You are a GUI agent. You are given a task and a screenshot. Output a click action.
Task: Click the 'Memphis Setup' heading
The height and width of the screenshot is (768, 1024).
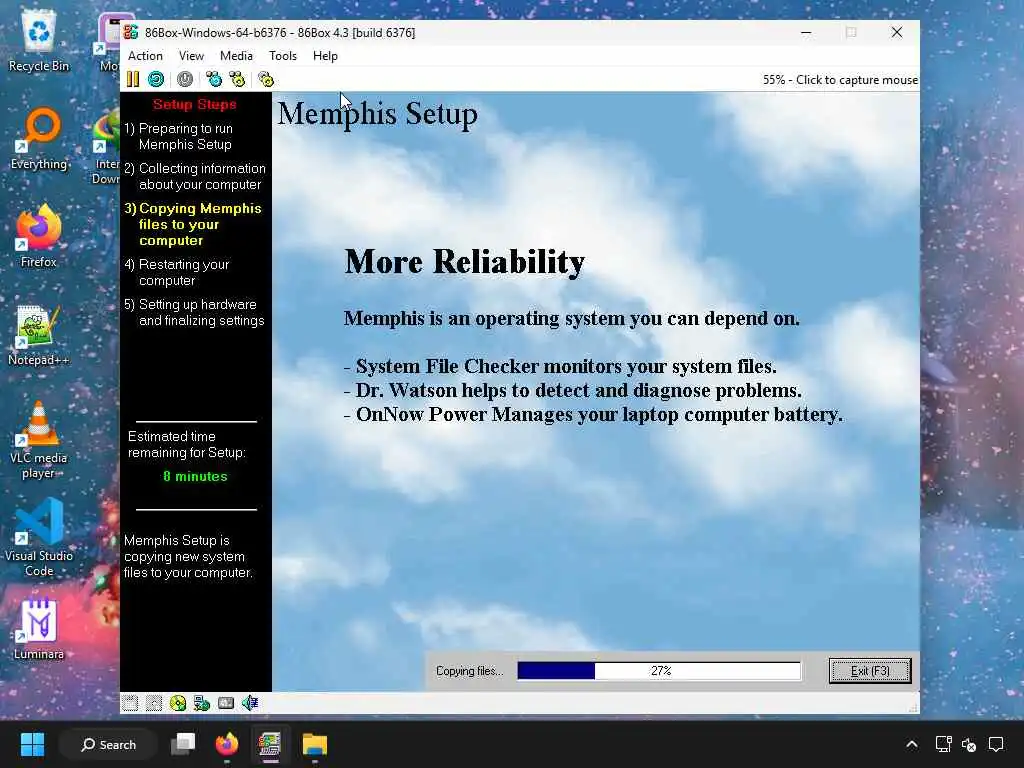coord(377,114)
